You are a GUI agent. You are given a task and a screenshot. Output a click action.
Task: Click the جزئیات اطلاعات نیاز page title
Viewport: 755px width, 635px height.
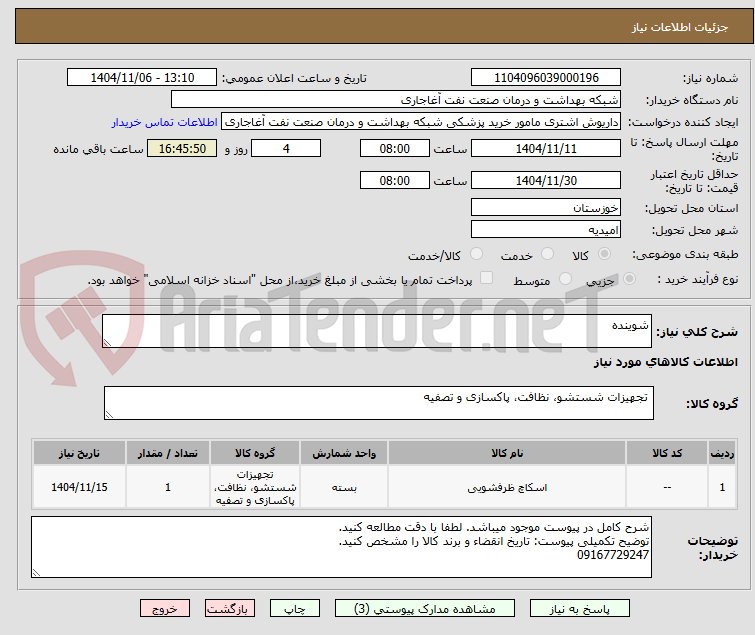coord(680,27)
